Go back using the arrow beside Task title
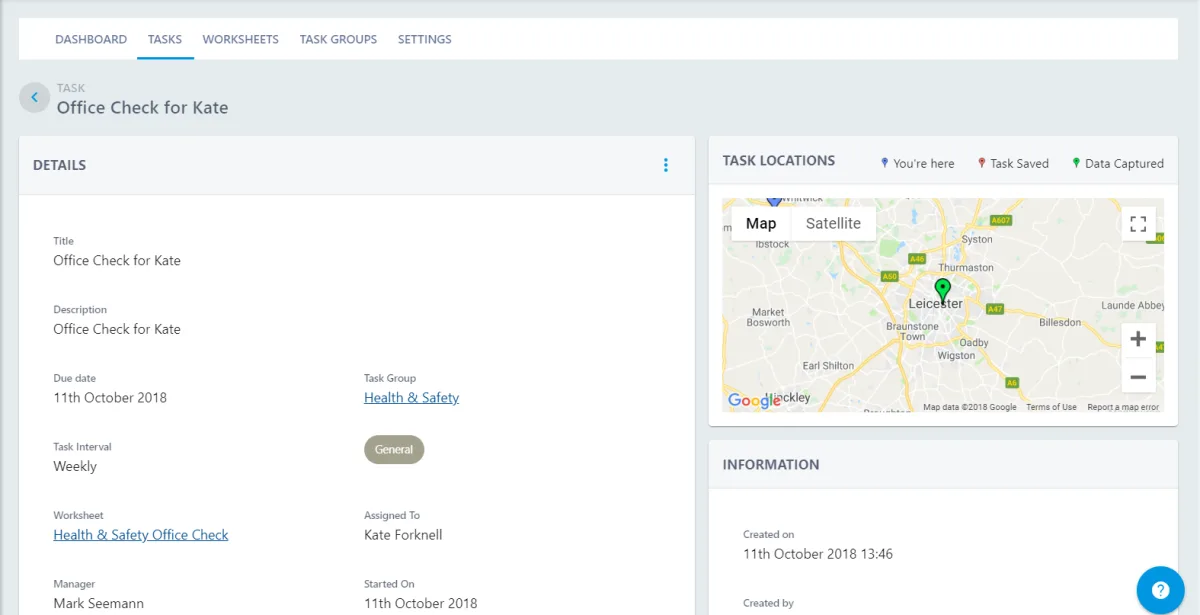The image size is (1200, 615). 34,97
